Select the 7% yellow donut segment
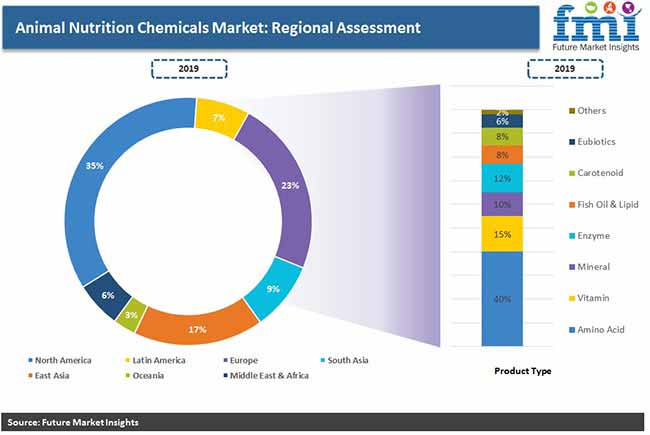The image size is (650, 435). click(x=220, y=118)
